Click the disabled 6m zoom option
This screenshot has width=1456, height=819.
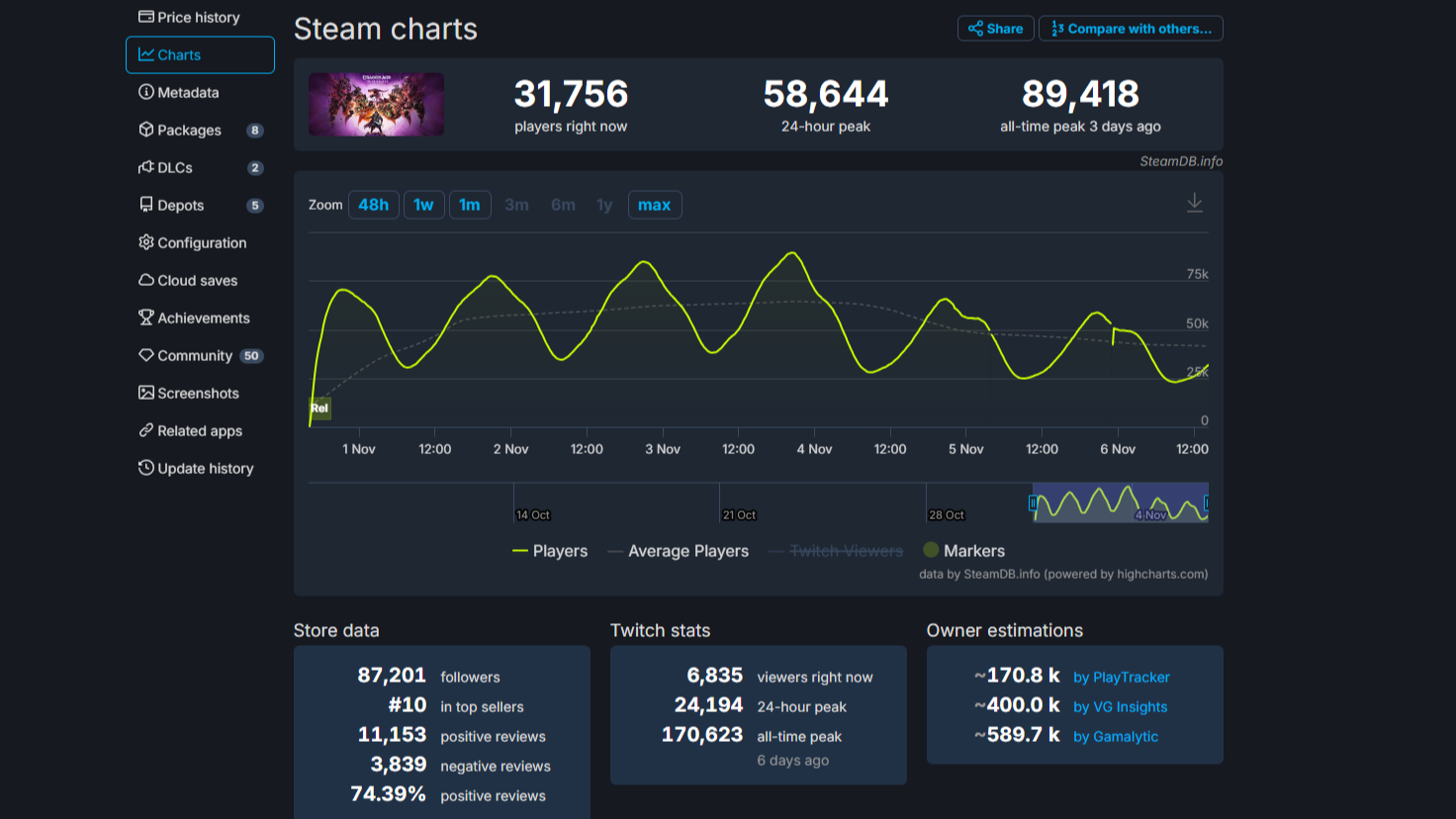[x=563, y=205]
